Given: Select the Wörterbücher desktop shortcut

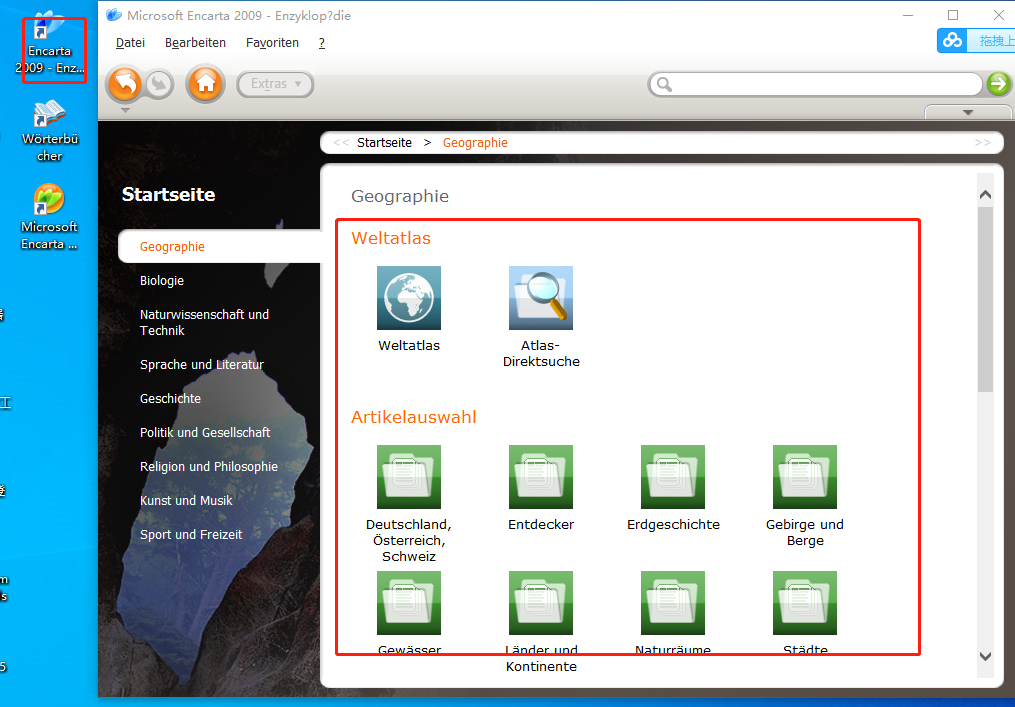Looking at the screenshot, I should pyautogui.click(x=50, y=131).
